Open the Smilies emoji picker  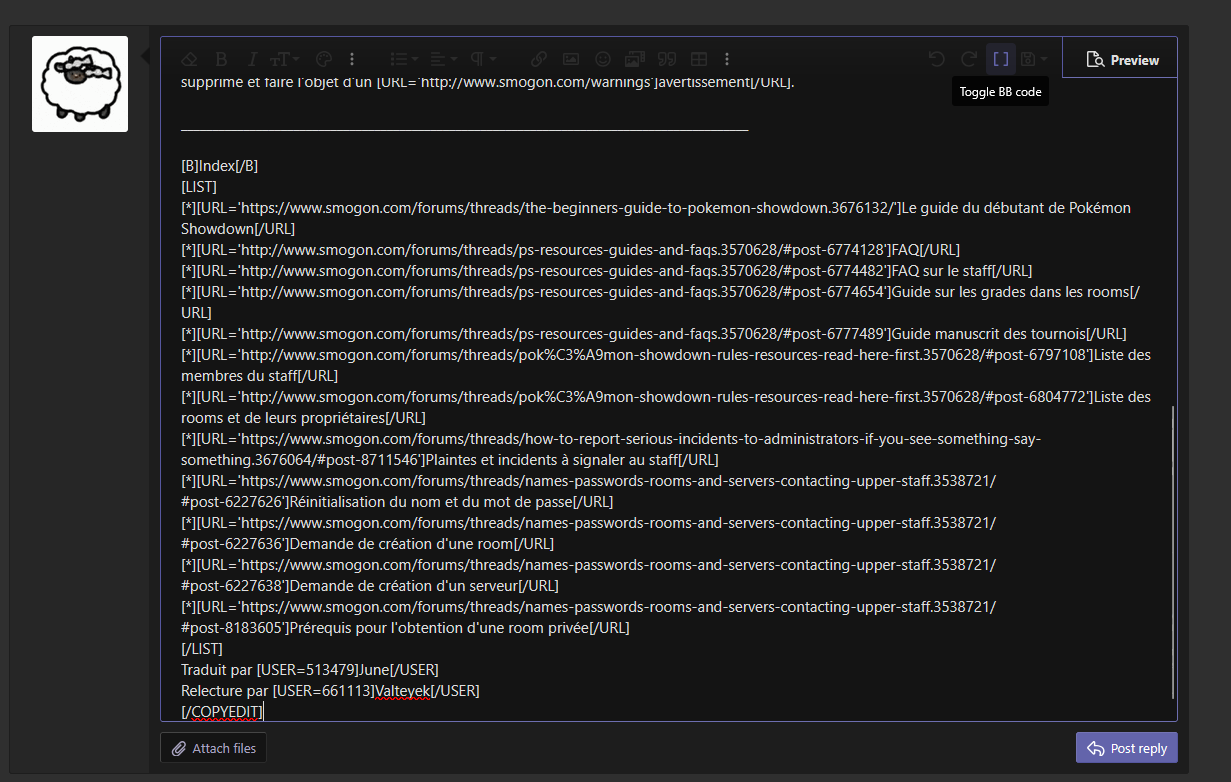pyautogui.click(x=603, y=59)
